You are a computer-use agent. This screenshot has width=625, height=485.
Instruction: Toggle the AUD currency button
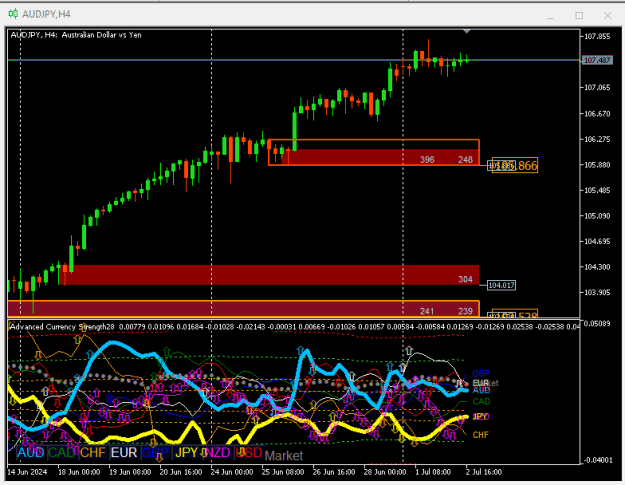[31, 453]
